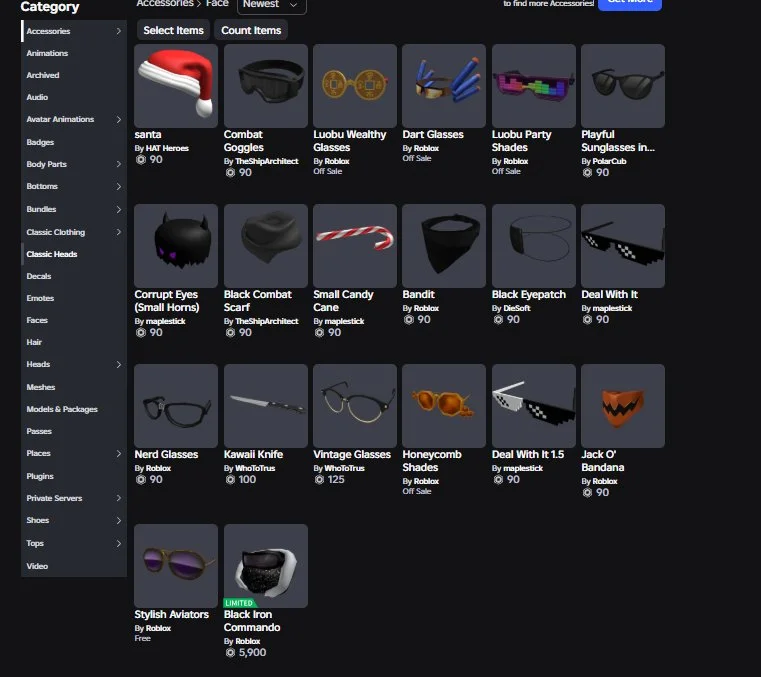The height and width of the screenshot is (677, 761).
Task: Open maplestick link under Deal With It 1.5
Action: [523, 468]
